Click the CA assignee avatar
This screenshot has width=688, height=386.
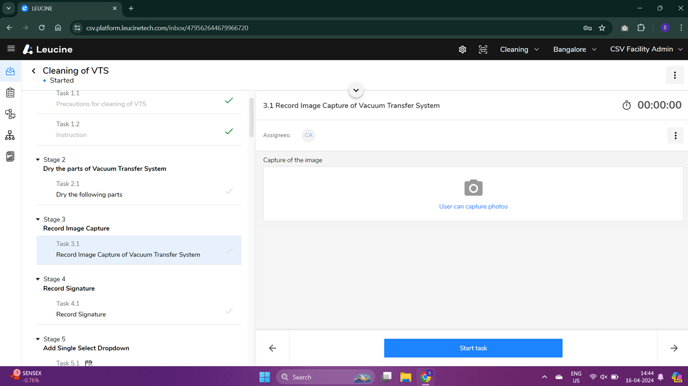[308, 135]
